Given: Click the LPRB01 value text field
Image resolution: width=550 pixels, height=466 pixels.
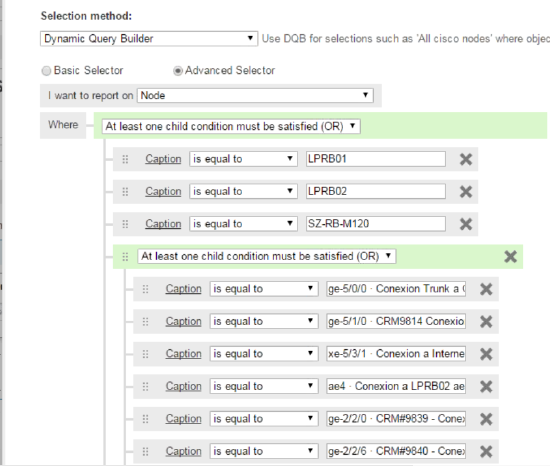Looking at the screenshot, I should (376, 159).
